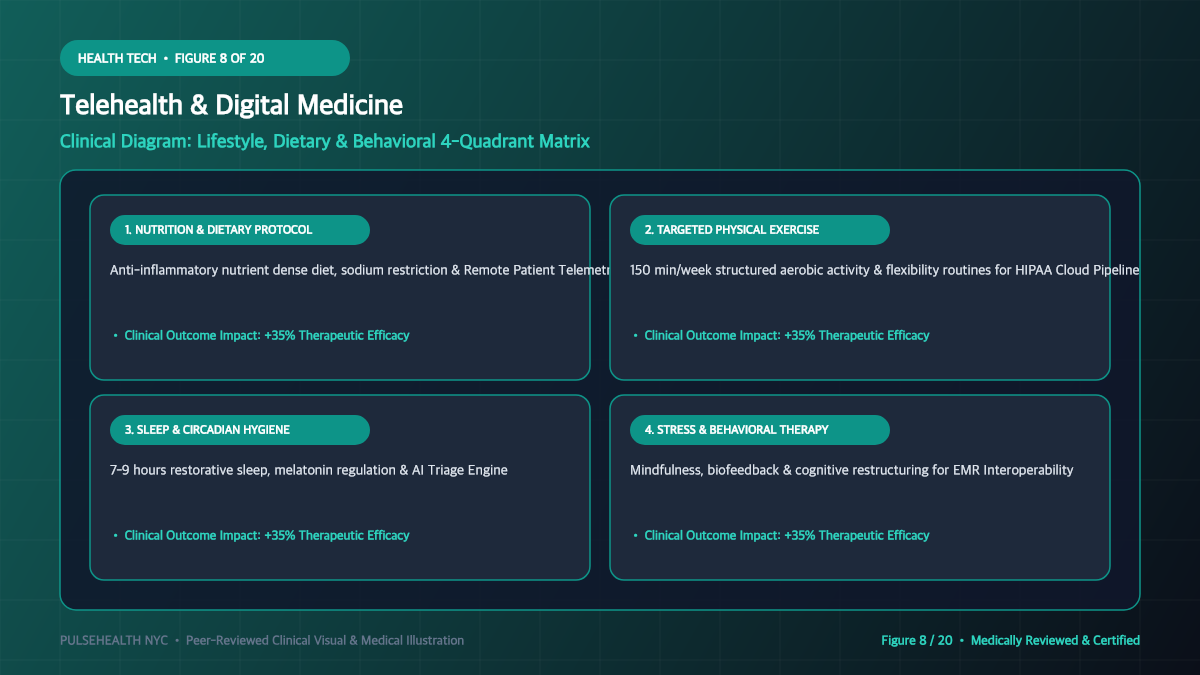Viewport: 1200px width, 675px height.
Task: Select the 150 min/week aerobic activity text
Action: coord(885,270)
